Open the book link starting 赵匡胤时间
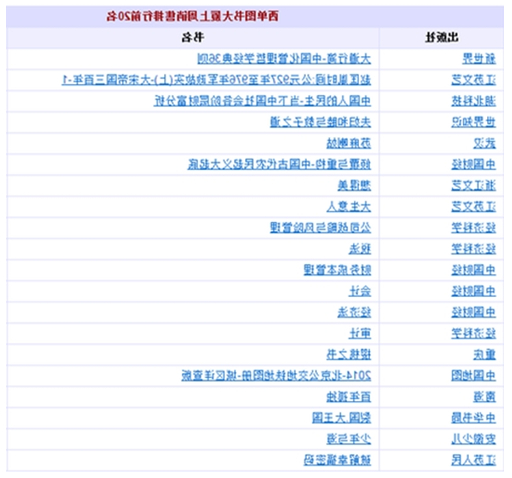The width and height of the screenshot is (512, 478). pyautogui.click(x=216, y=80)
